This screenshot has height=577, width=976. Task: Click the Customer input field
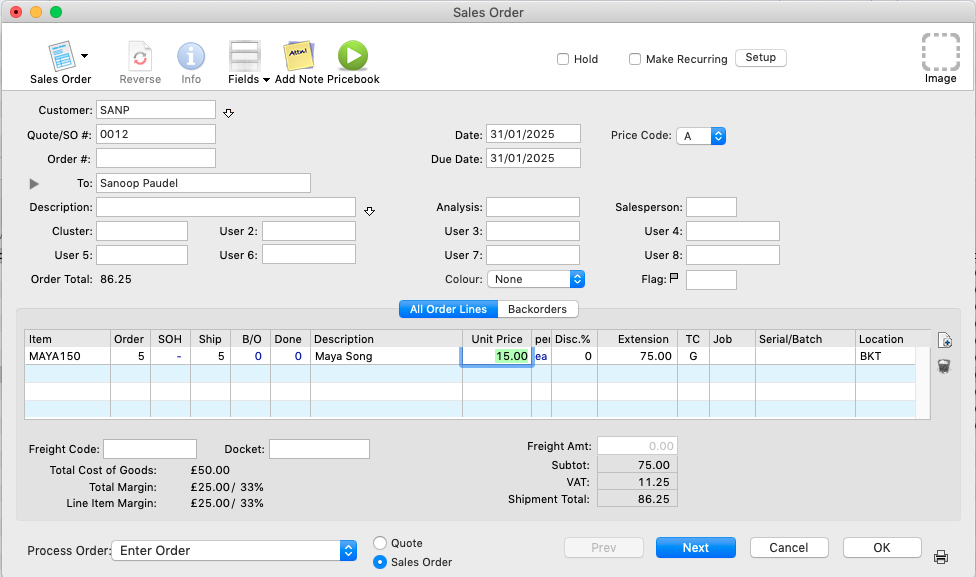click(x=156, y=110)
